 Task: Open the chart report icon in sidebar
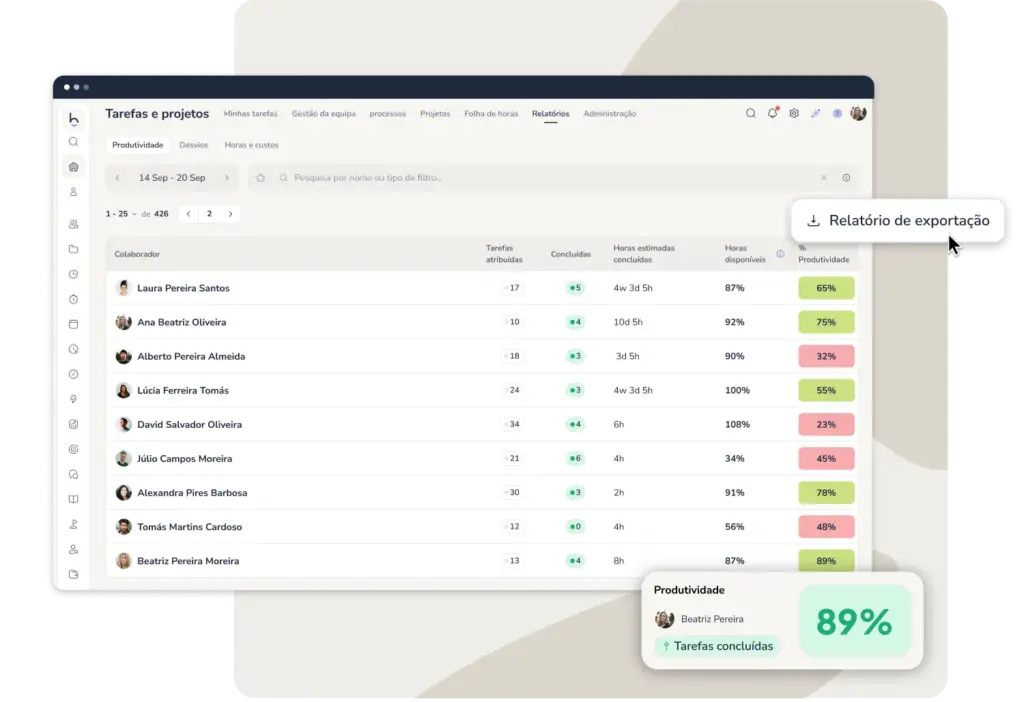coord(74,424)
